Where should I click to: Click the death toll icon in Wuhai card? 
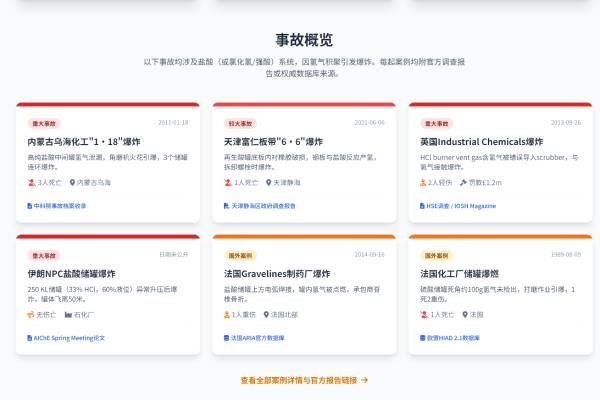[x=31, y=183]
